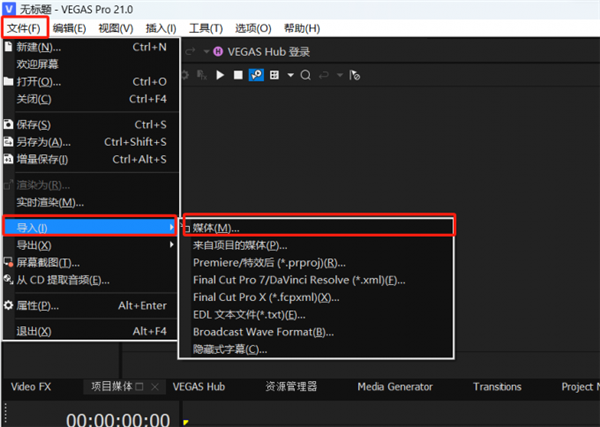Click the thumbnail views grid icon
The height and width of the screenshot is (427, 600).
[x=274, y=75]
